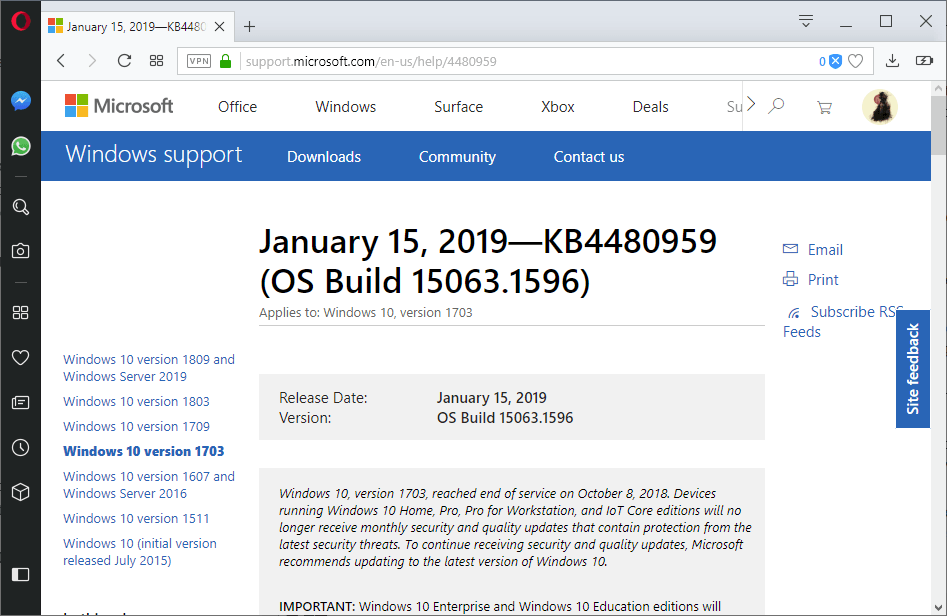The width and height of the screenshot is (947, 616).
Task: Open the Xbox menu item
Action: pos(557,107)
